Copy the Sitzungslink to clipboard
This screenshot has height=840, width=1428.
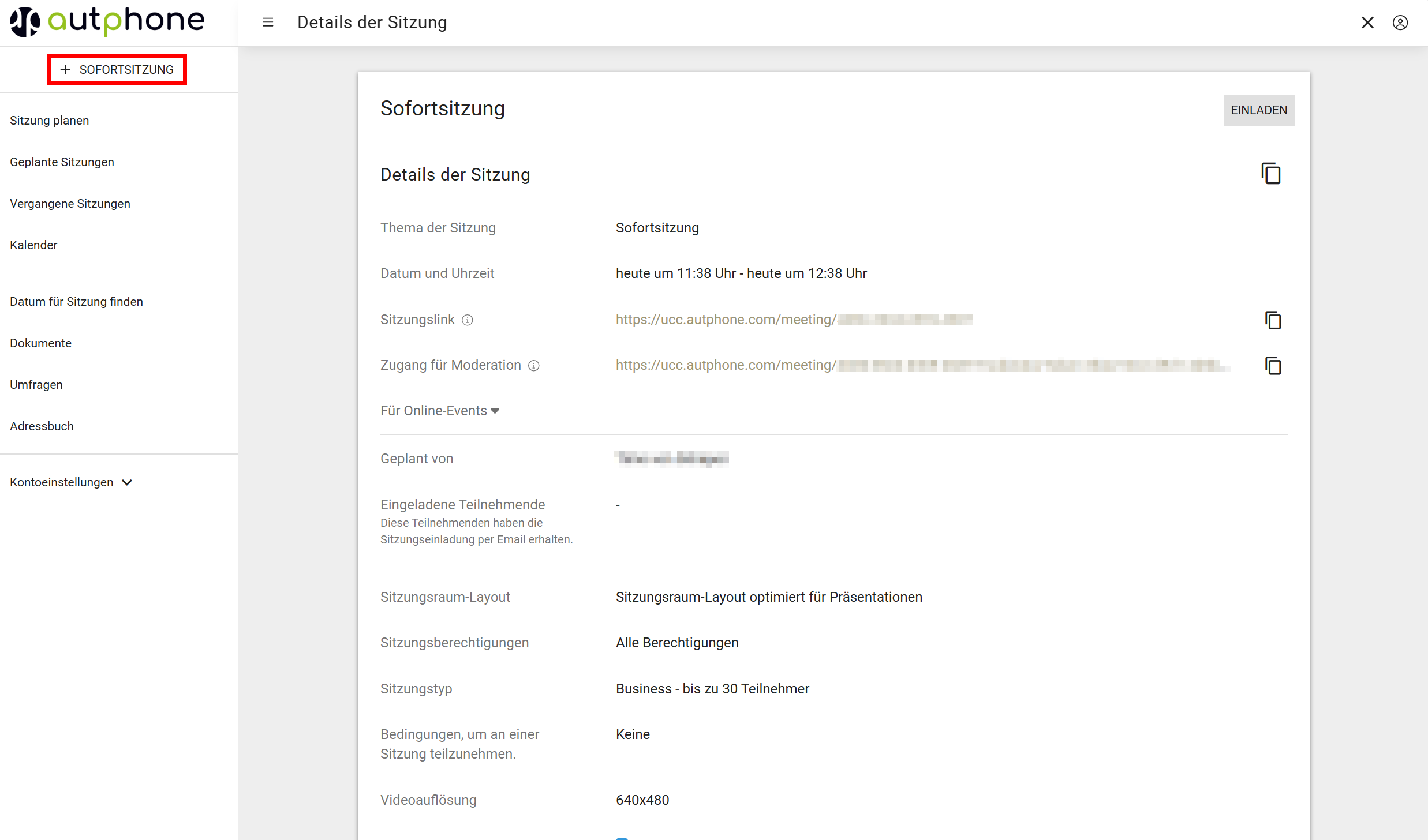(x=1273, y=320)
